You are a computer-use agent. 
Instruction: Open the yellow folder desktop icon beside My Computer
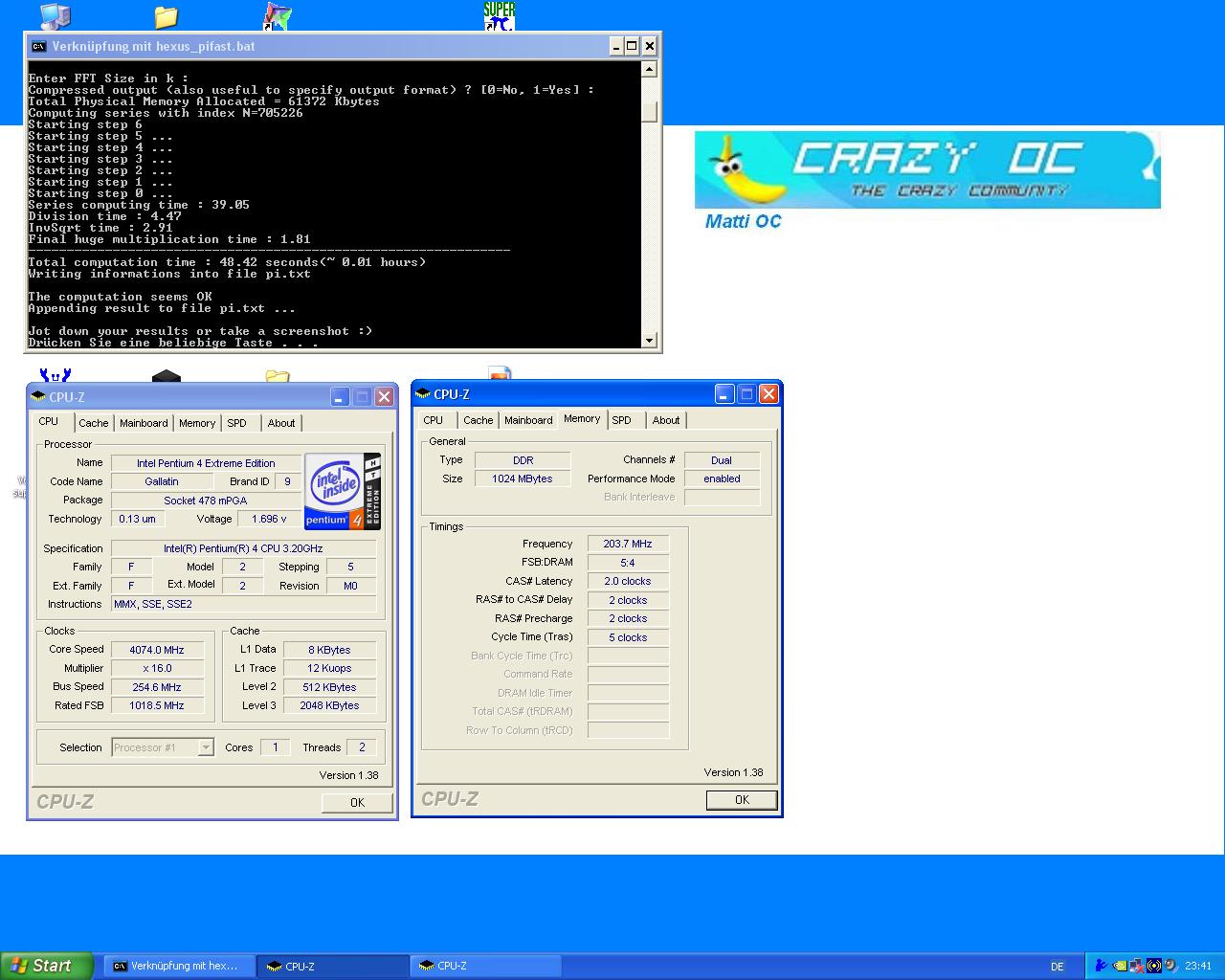tap(166, 16)
